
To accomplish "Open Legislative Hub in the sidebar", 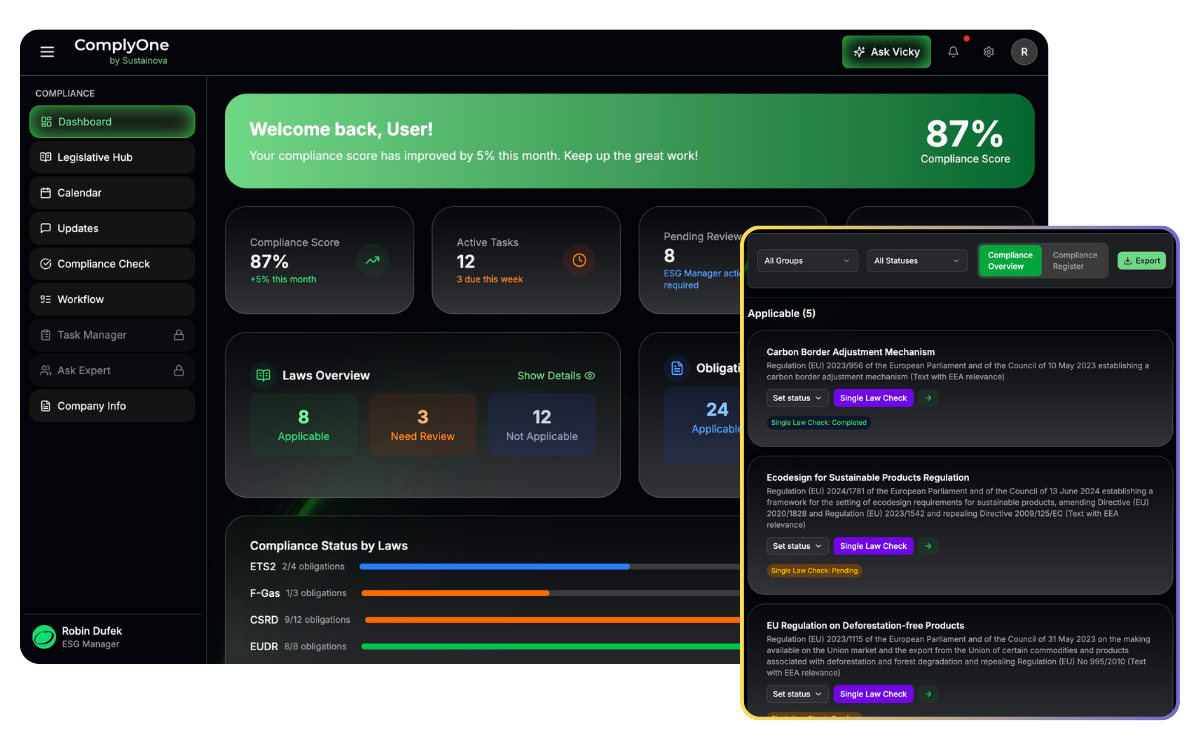I will click(x=112, y=157).
